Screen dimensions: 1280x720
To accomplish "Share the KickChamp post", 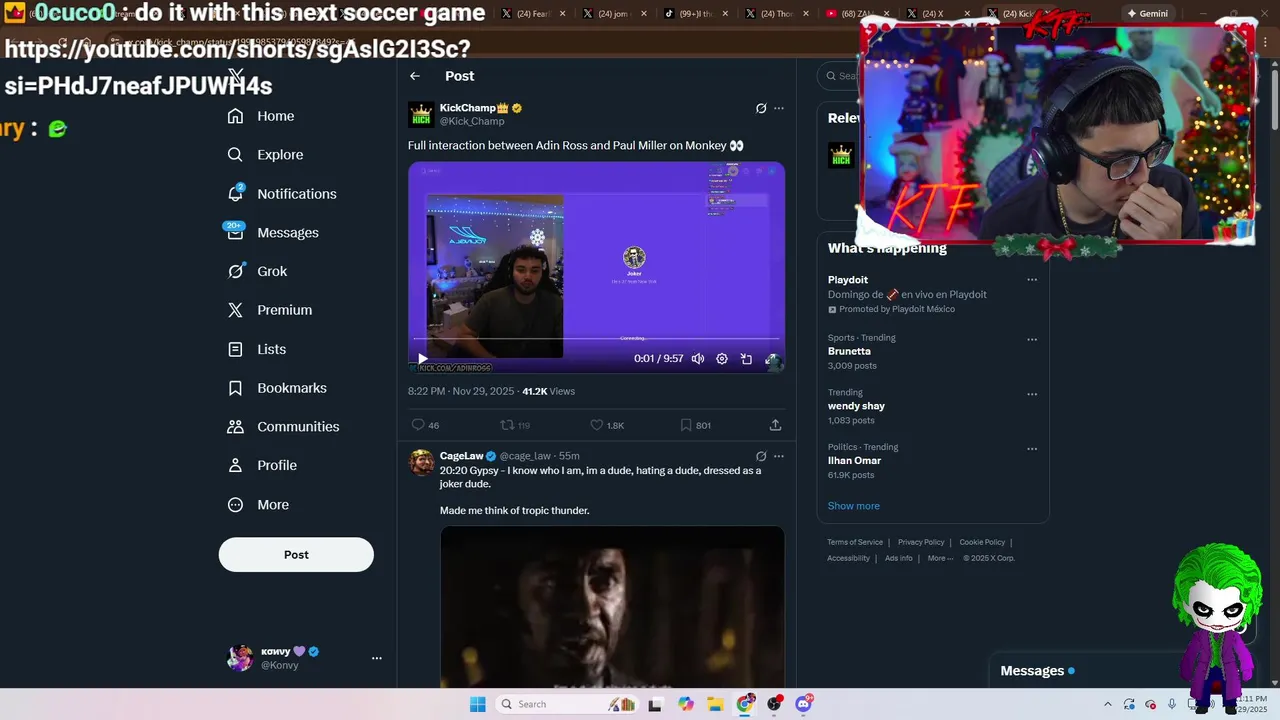I will (x=775, y=425).
